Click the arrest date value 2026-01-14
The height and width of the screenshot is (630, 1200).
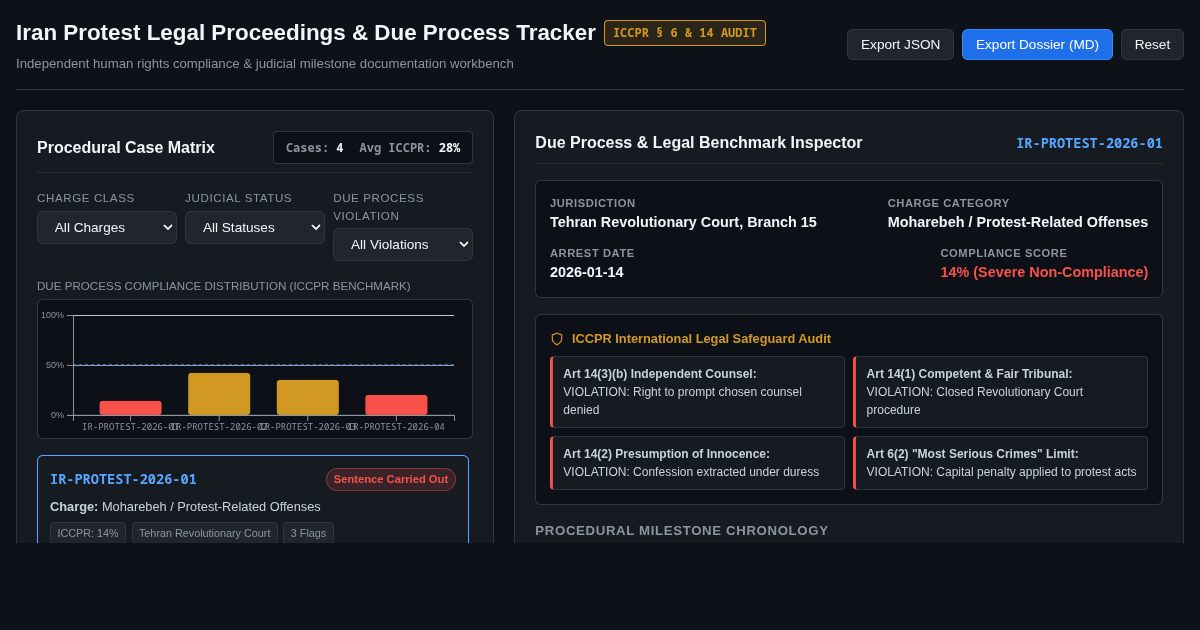tap(587, 272)
